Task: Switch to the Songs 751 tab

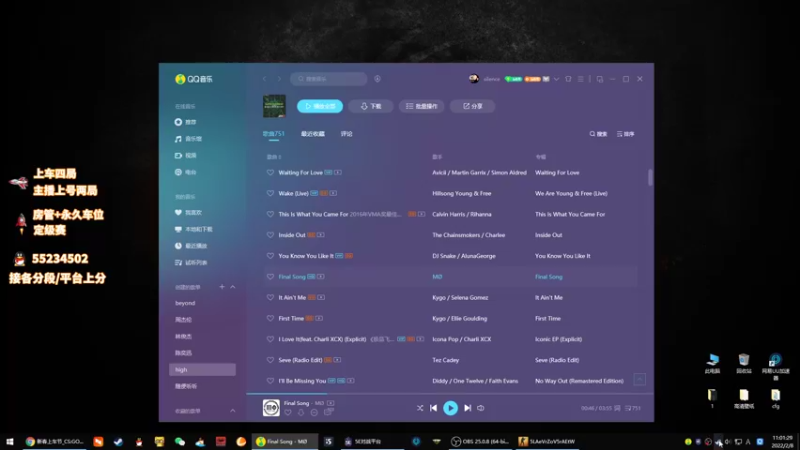Action: coord(273,134)
